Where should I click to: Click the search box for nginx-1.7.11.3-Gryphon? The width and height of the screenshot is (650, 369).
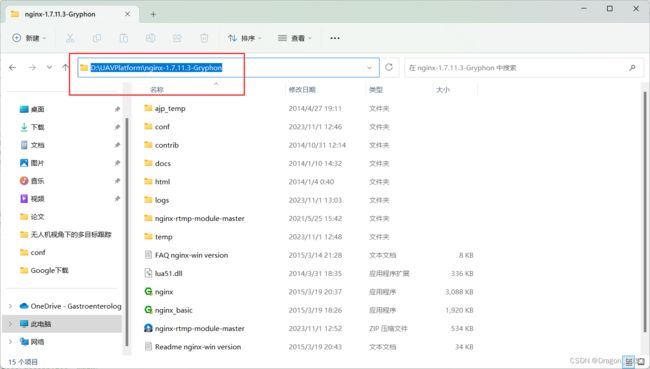[524, 68]
